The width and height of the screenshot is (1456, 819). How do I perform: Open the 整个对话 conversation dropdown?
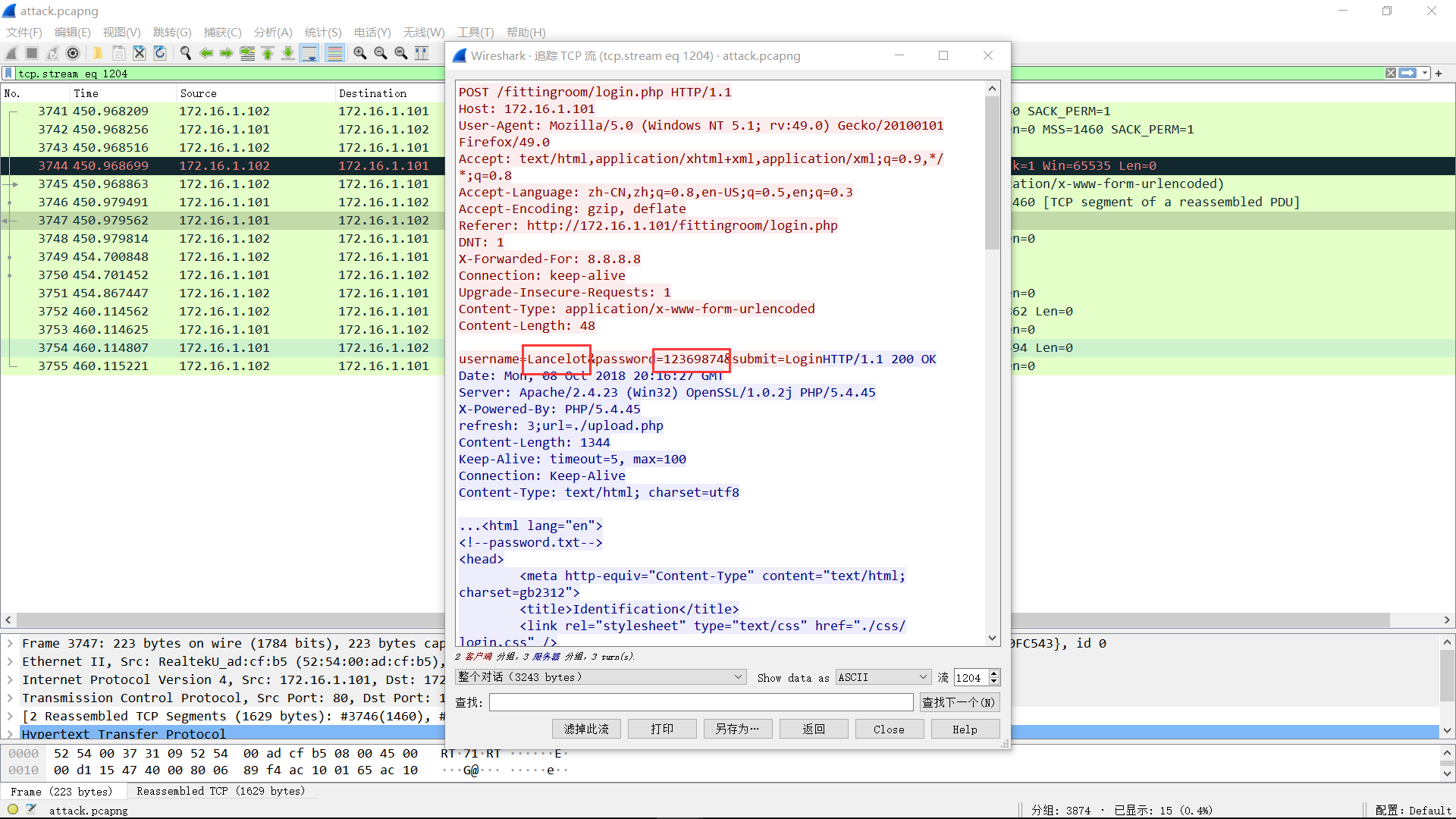(601, 677)
